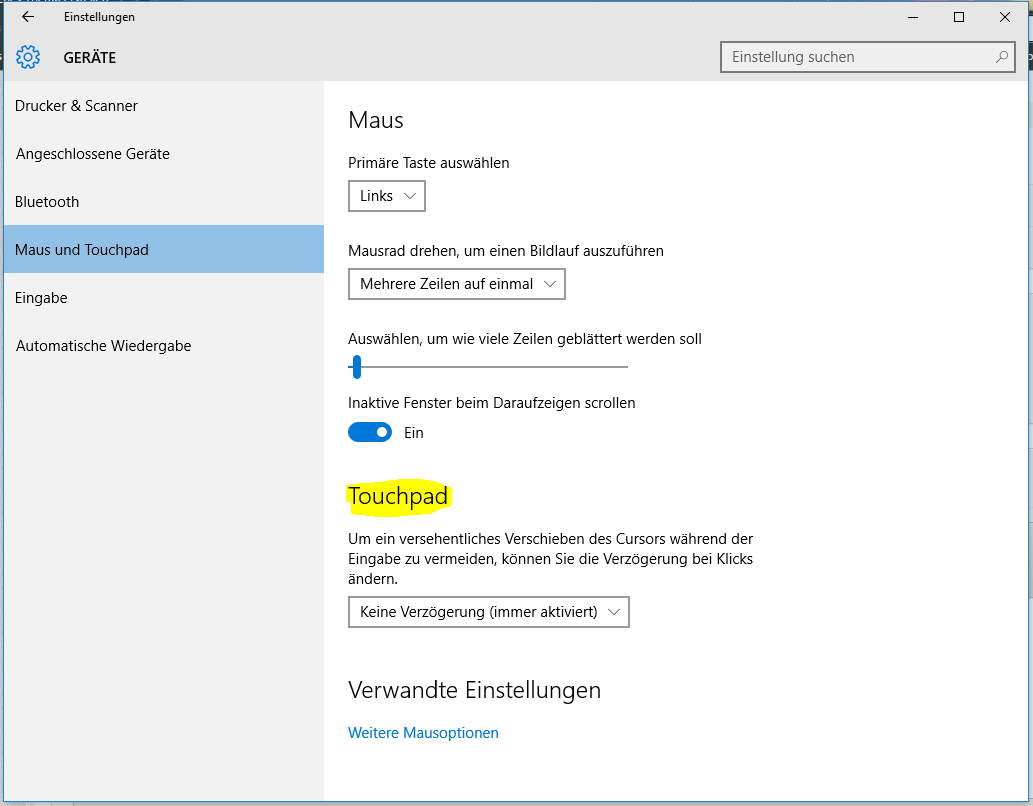
Task: Switch to the 'Eingabe' settings page
Action: click(41, 298)
